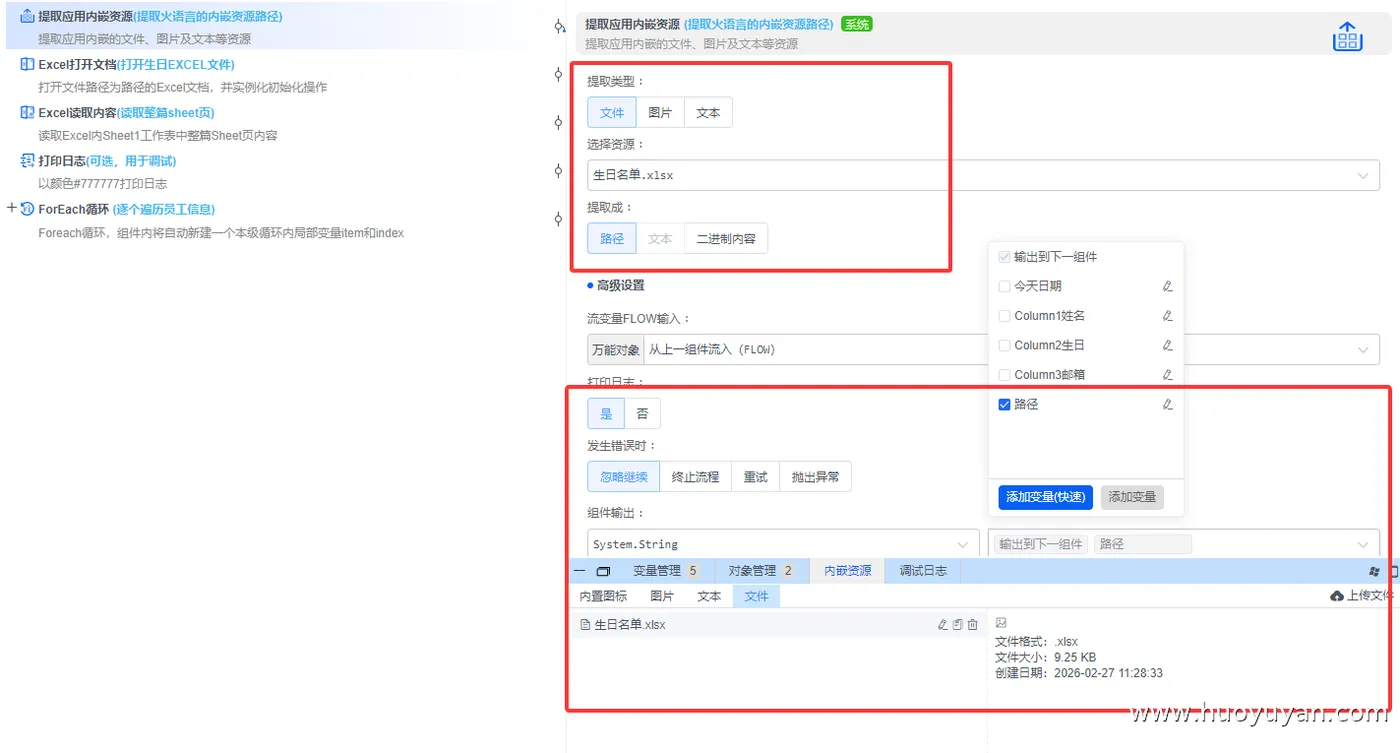This screenshot has height=753, width=1400.
Task: Switch to the 变量管理 tab
Action: [665, 571]
